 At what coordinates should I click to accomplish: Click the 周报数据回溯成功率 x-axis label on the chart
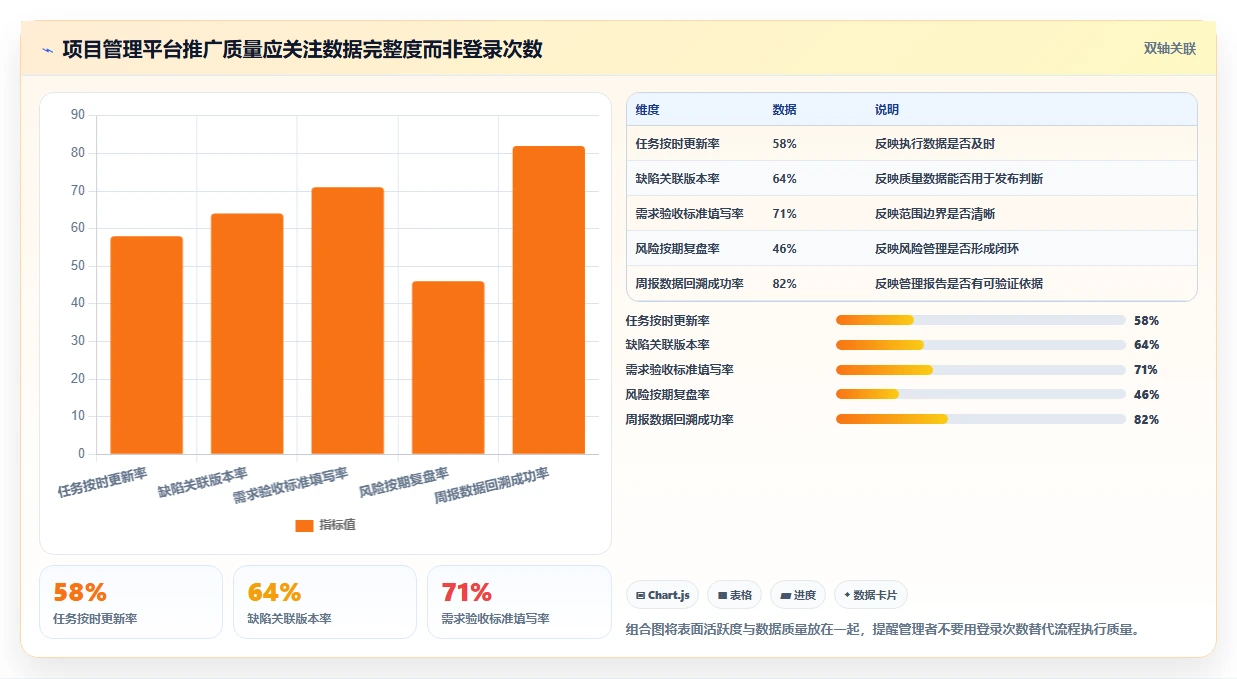[492, 484]
